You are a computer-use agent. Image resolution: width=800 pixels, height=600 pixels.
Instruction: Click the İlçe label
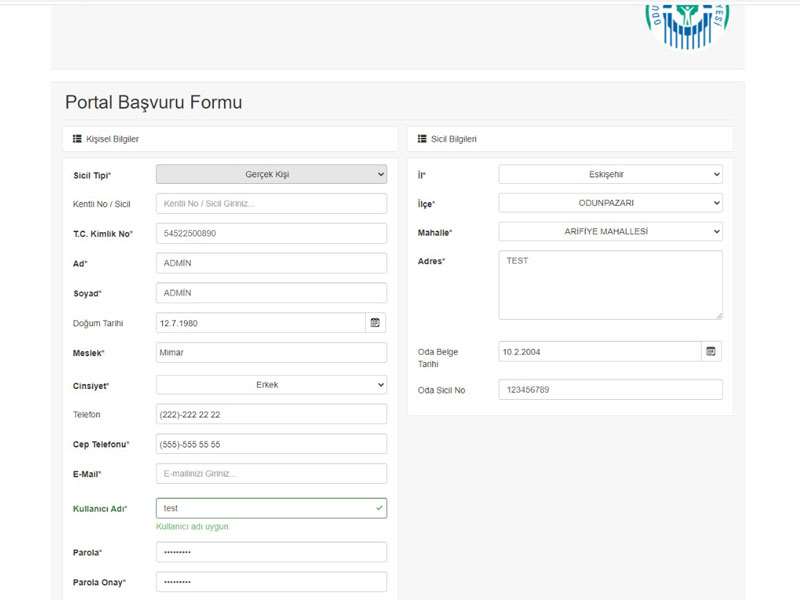coord(426,204)
